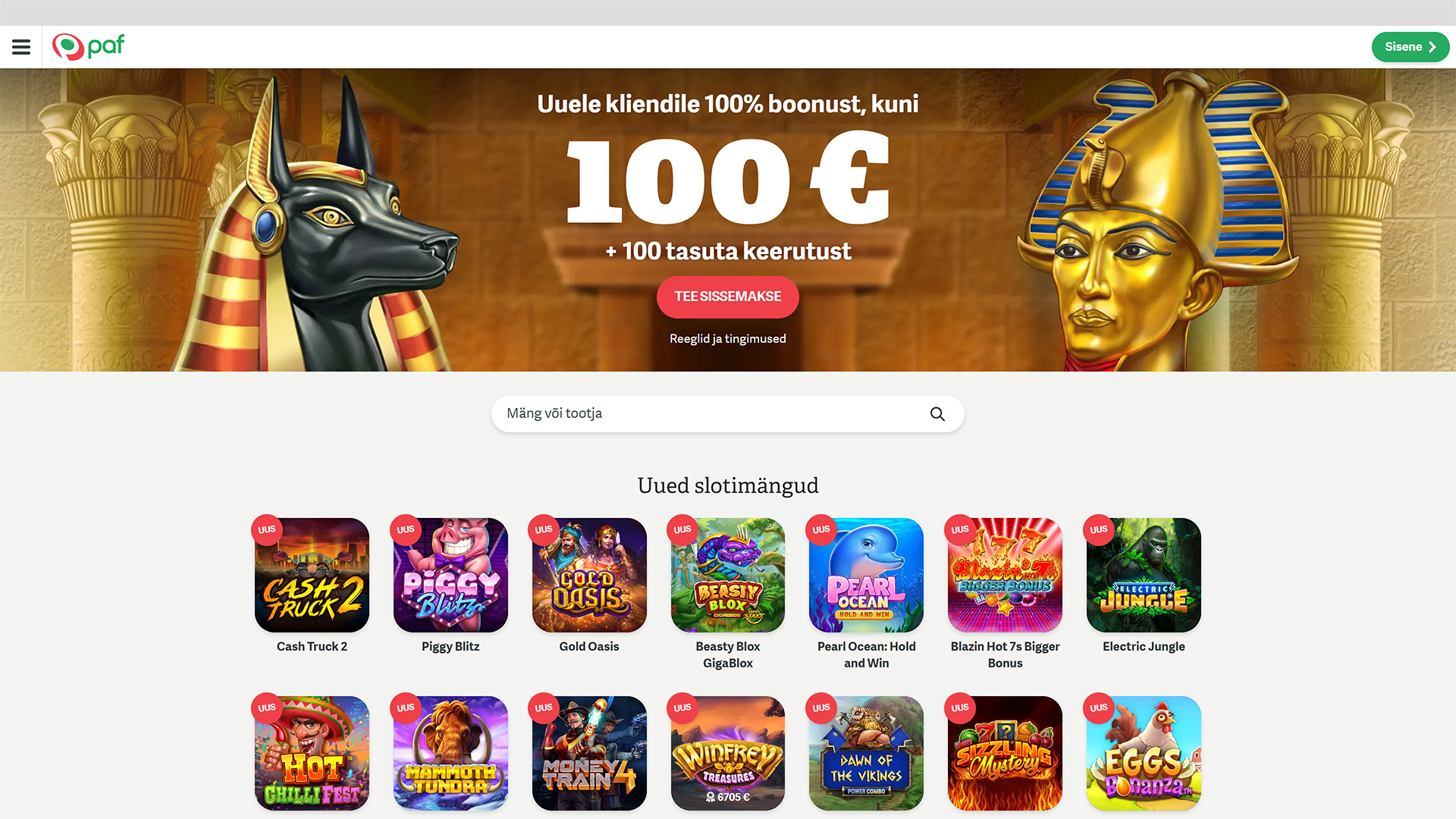Click the search magnifier icon

(937, 414)
